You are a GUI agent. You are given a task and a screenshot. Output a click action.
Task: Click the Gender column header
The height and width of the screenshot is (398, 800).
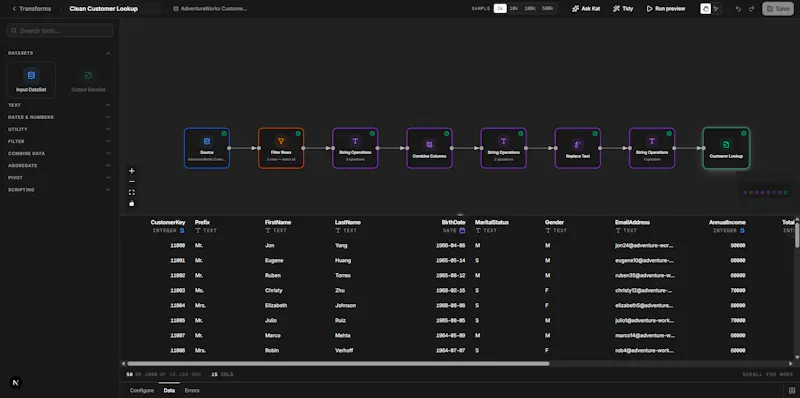pyautogui.click(x=554, y=222)
